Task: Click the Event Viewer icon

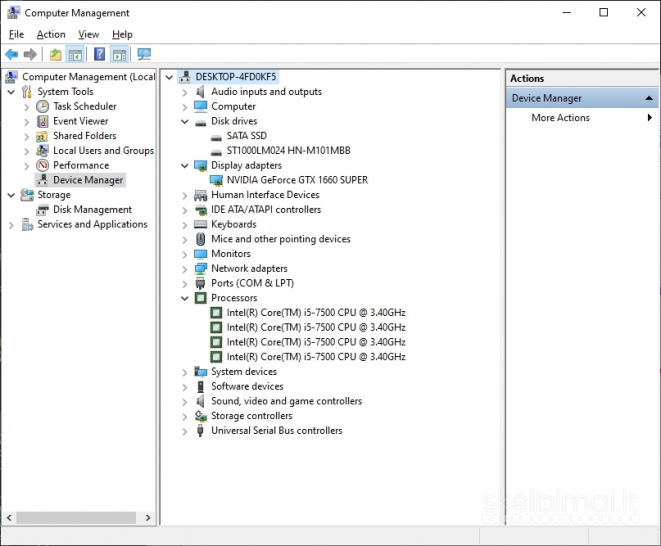Action: (43, 121)
